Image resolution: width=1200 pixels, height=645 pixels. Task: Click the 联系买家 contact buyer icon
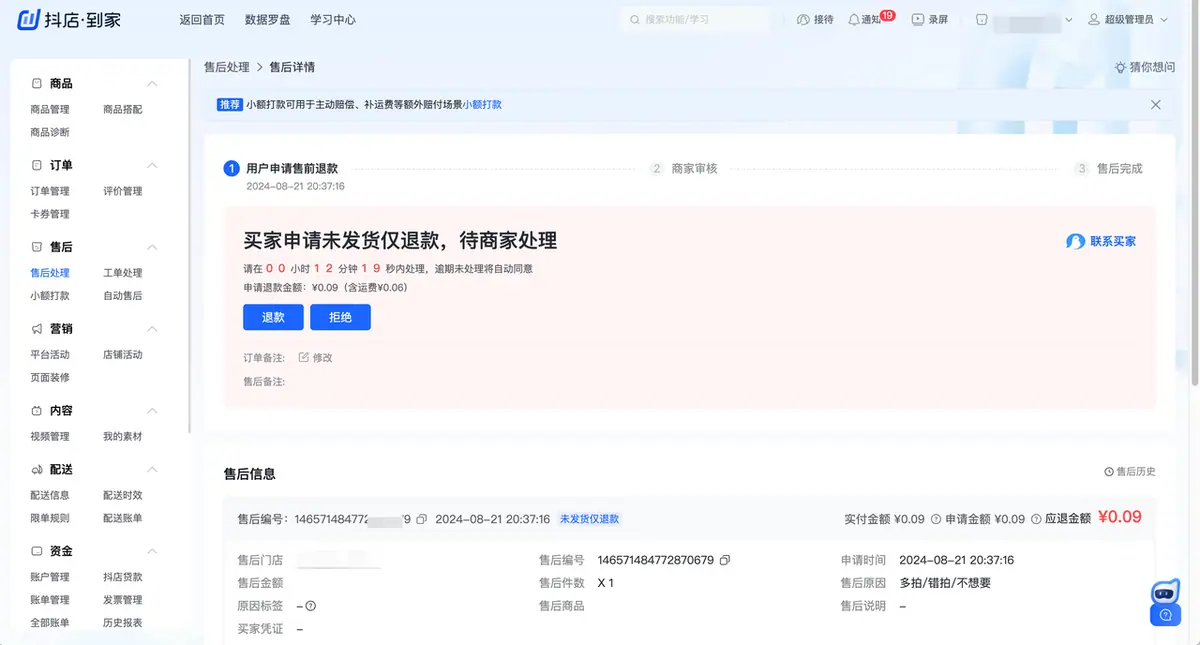(1075, 241)
